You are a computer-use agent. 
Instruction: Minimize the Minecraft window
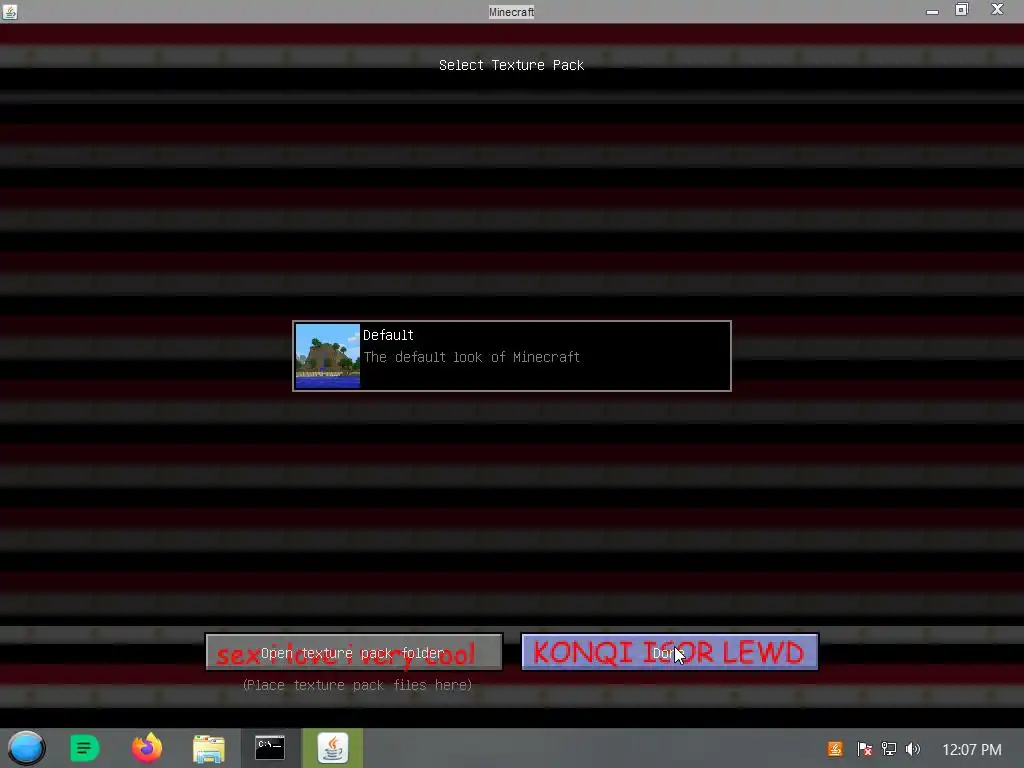tap(932, 11)
